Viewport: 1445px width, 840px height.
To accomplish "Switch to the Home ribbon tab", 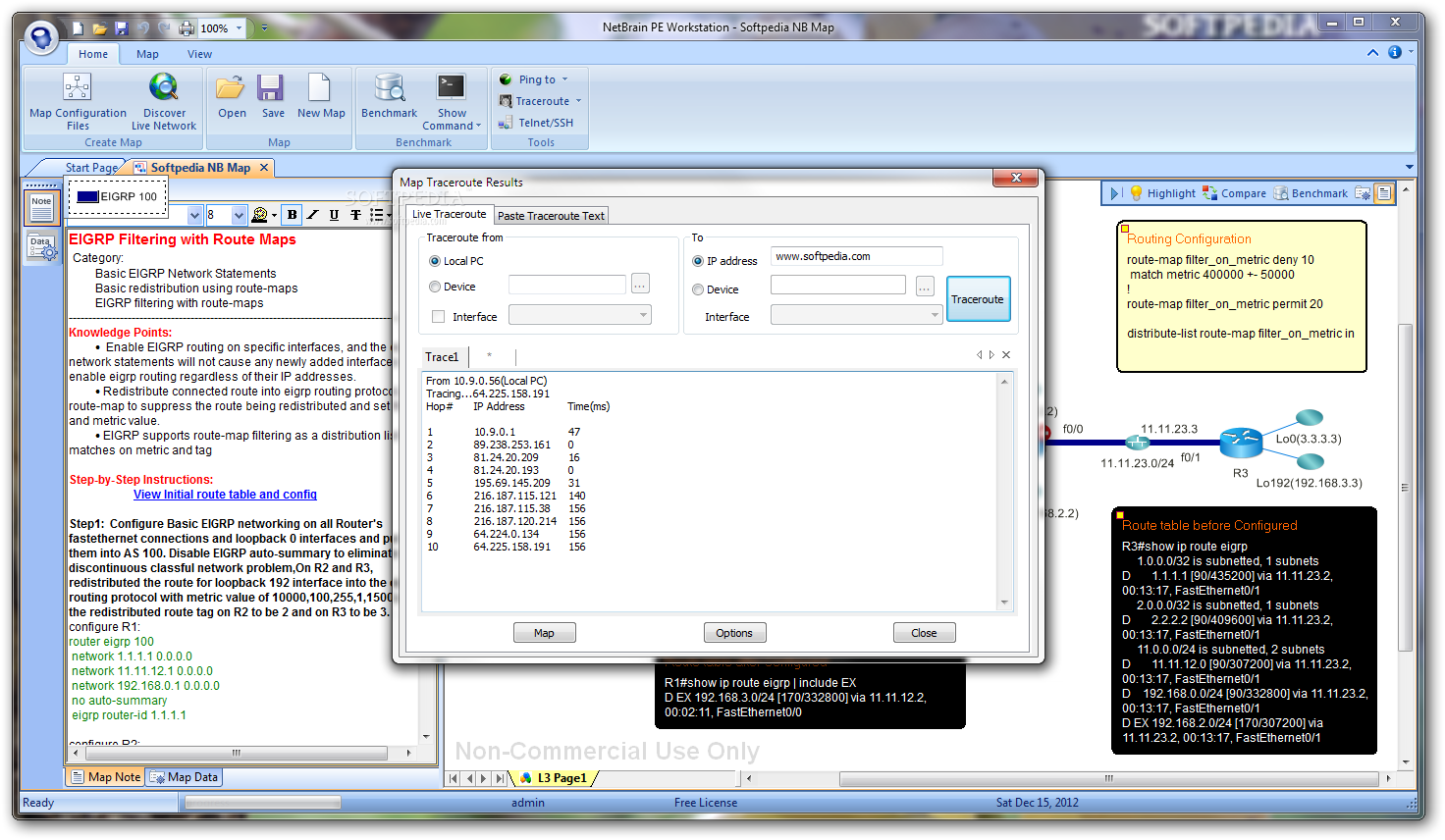I will click(x=93, y=54).
